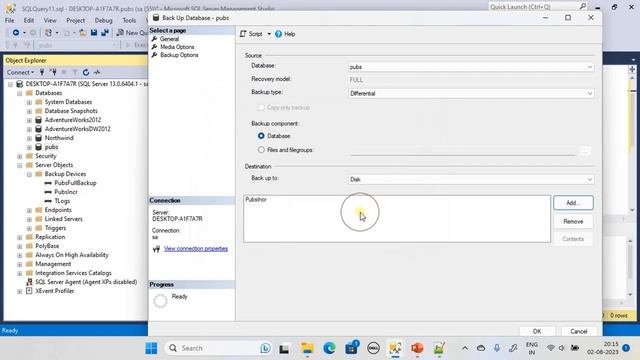Viewport: 640px width, 360px height.
Task: Open the Script dropdown arrow in backup dialog
Action: (269, 34)
